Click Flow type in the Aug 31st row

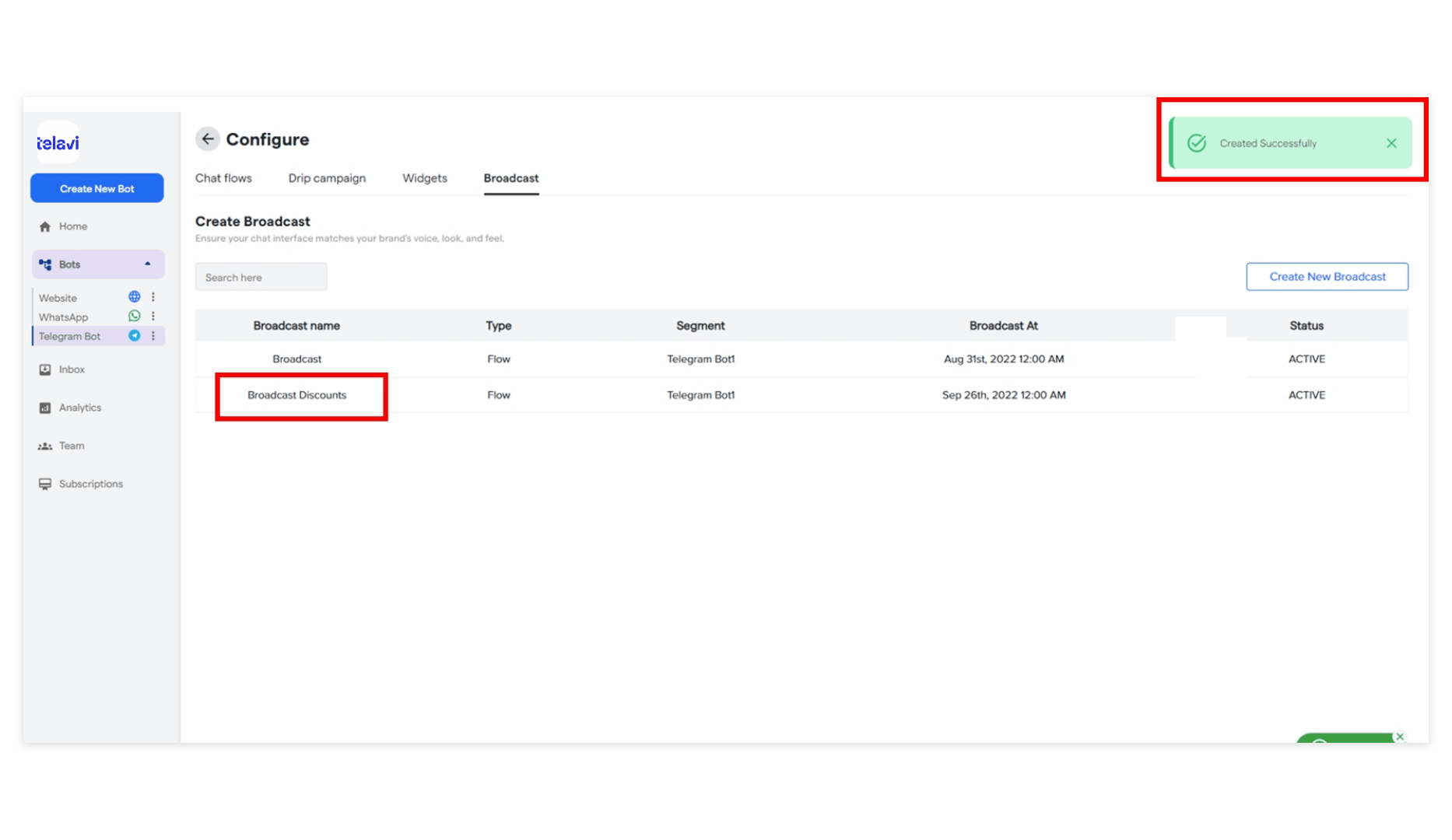499,359
